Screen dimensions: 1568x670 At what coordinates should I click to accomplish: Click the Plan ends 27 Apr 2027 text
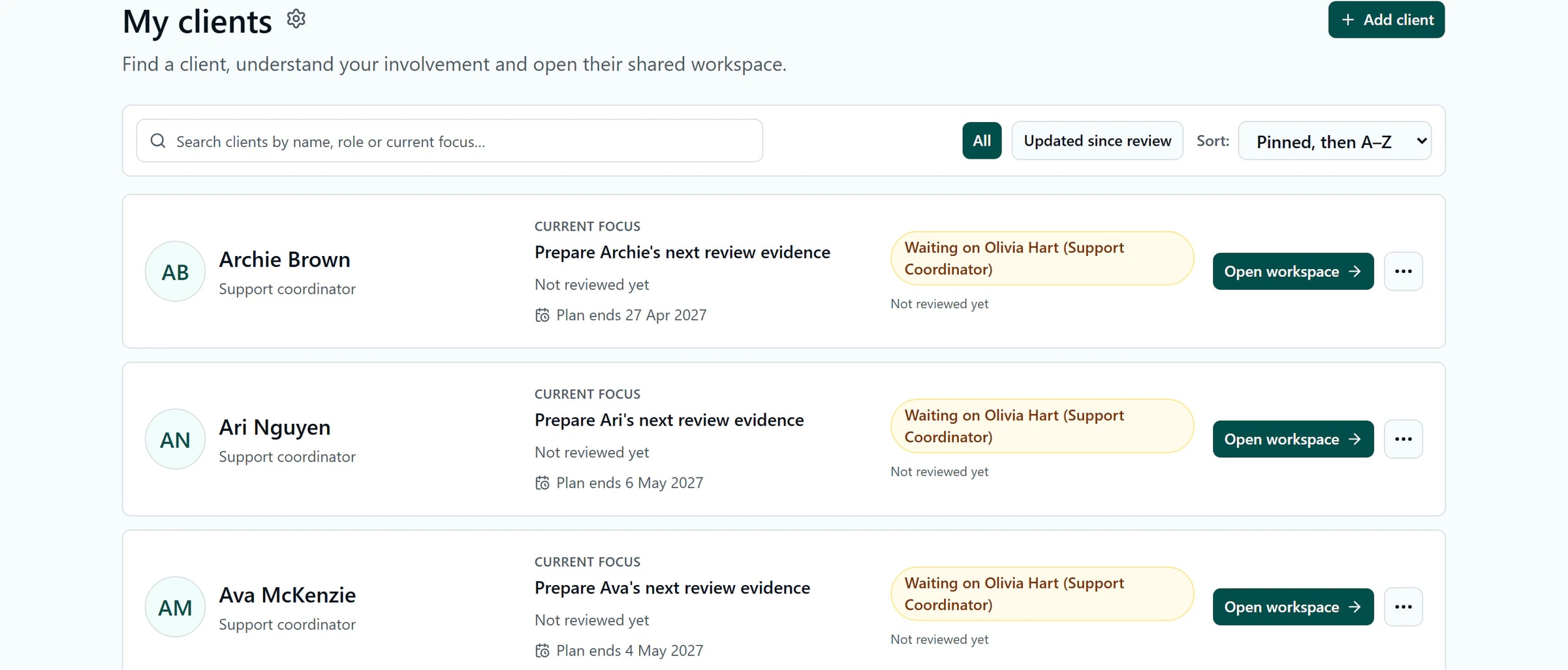pyautogui.click(x=631, y=315)
